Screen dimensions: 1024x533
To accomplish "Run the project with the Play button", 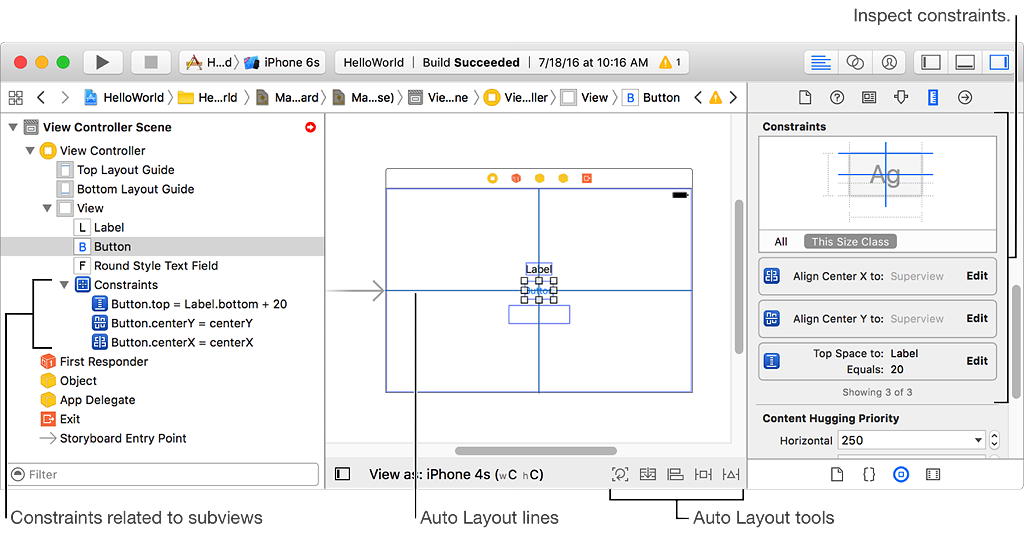I will tap(103, 62).
